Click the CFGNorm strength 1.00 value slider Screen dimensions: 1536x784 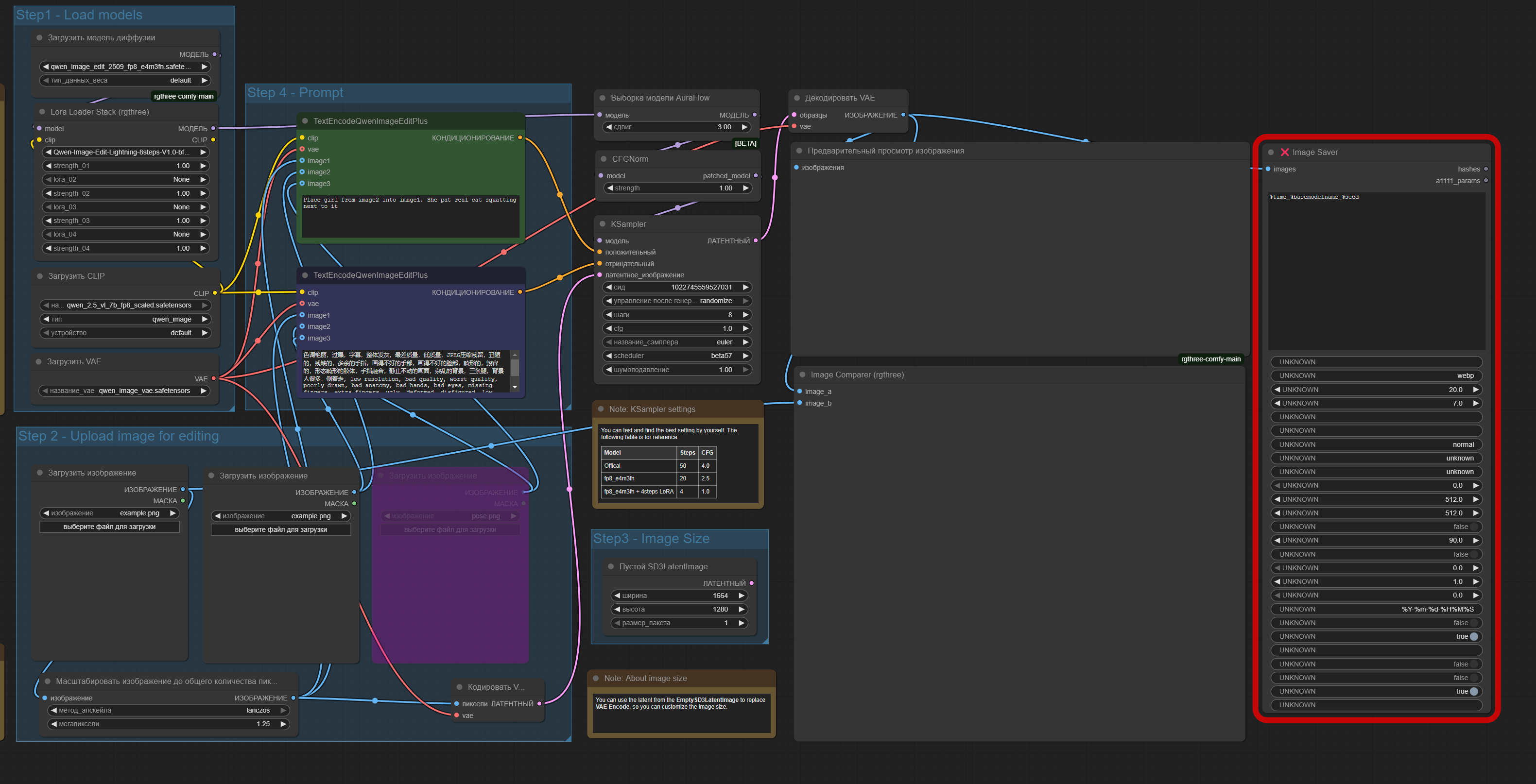(677, 188)
